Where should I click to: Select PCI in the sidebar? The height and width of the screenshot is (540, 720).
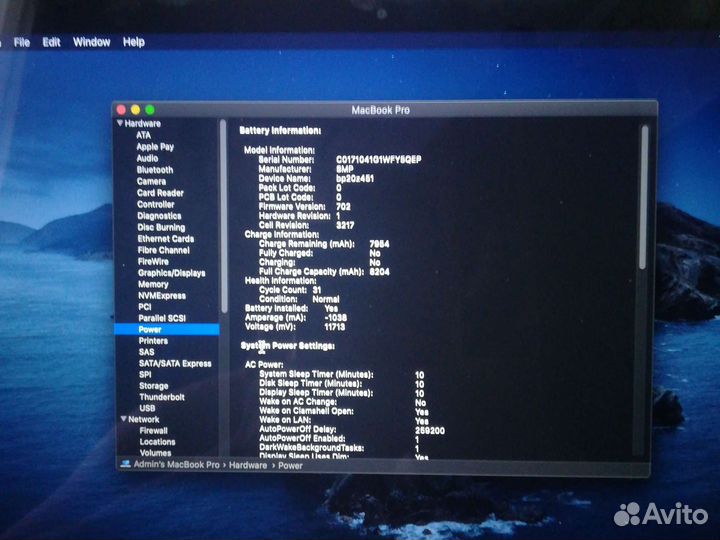coord(145,307)
